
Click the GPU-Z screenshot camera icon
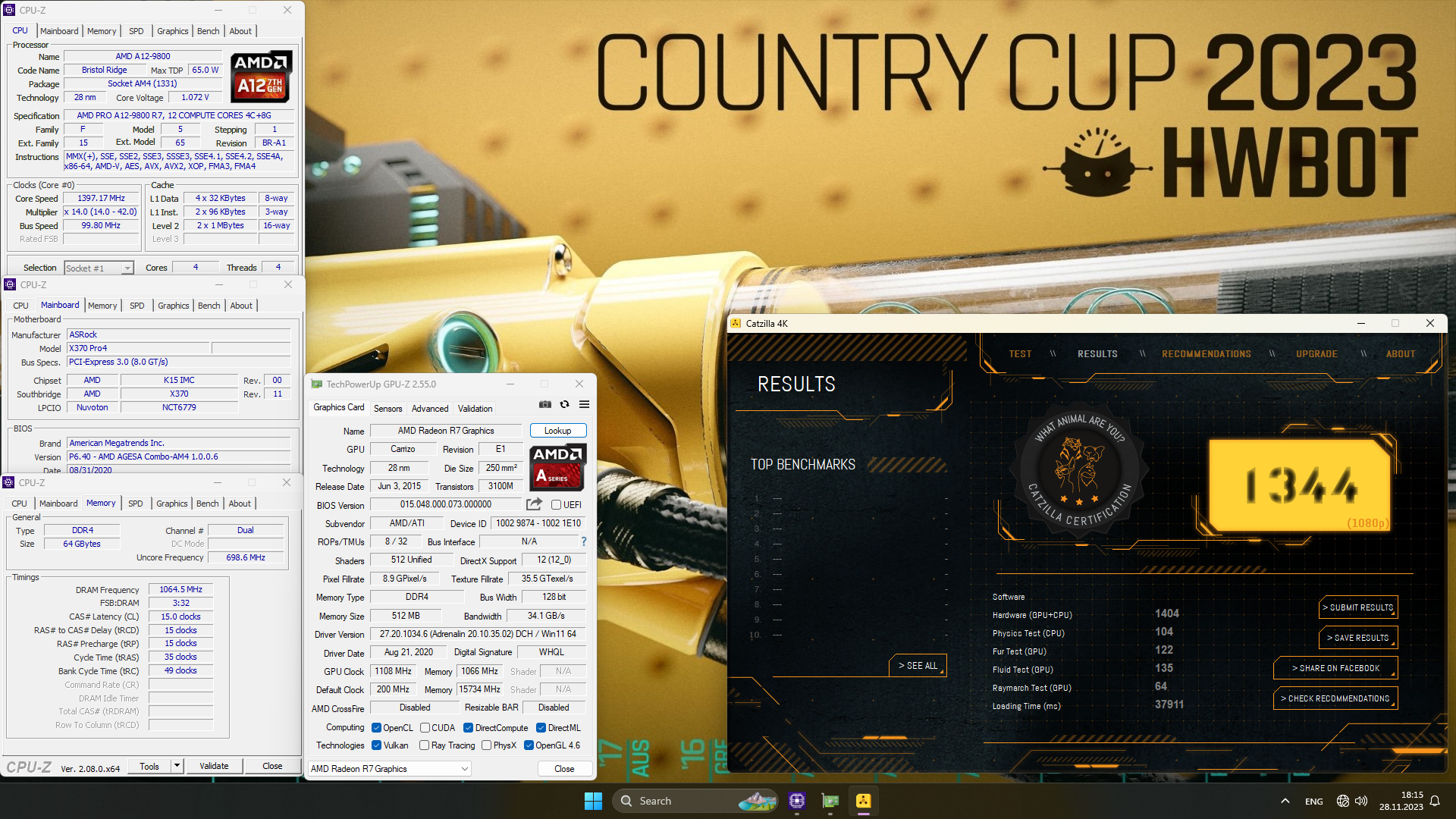click(545, 404)
